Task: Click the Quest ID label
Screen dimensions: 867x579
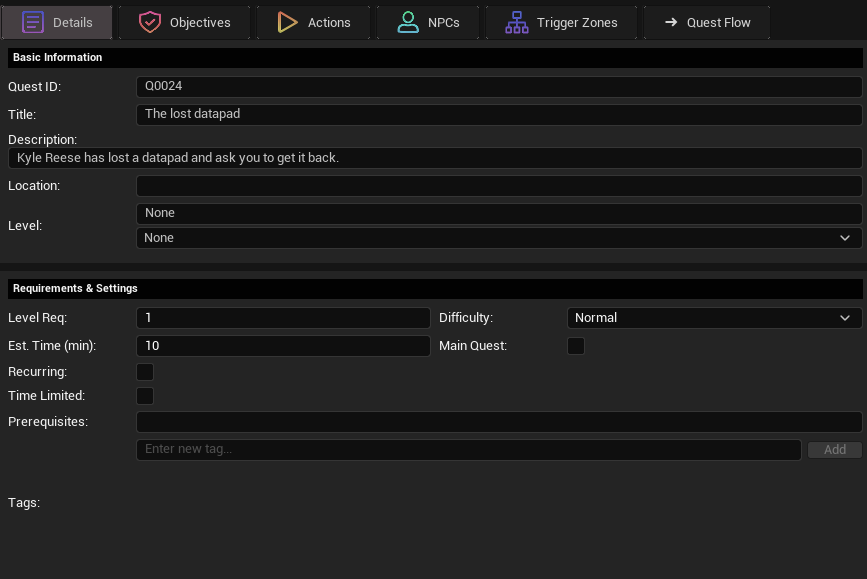Action: [34, 87]
